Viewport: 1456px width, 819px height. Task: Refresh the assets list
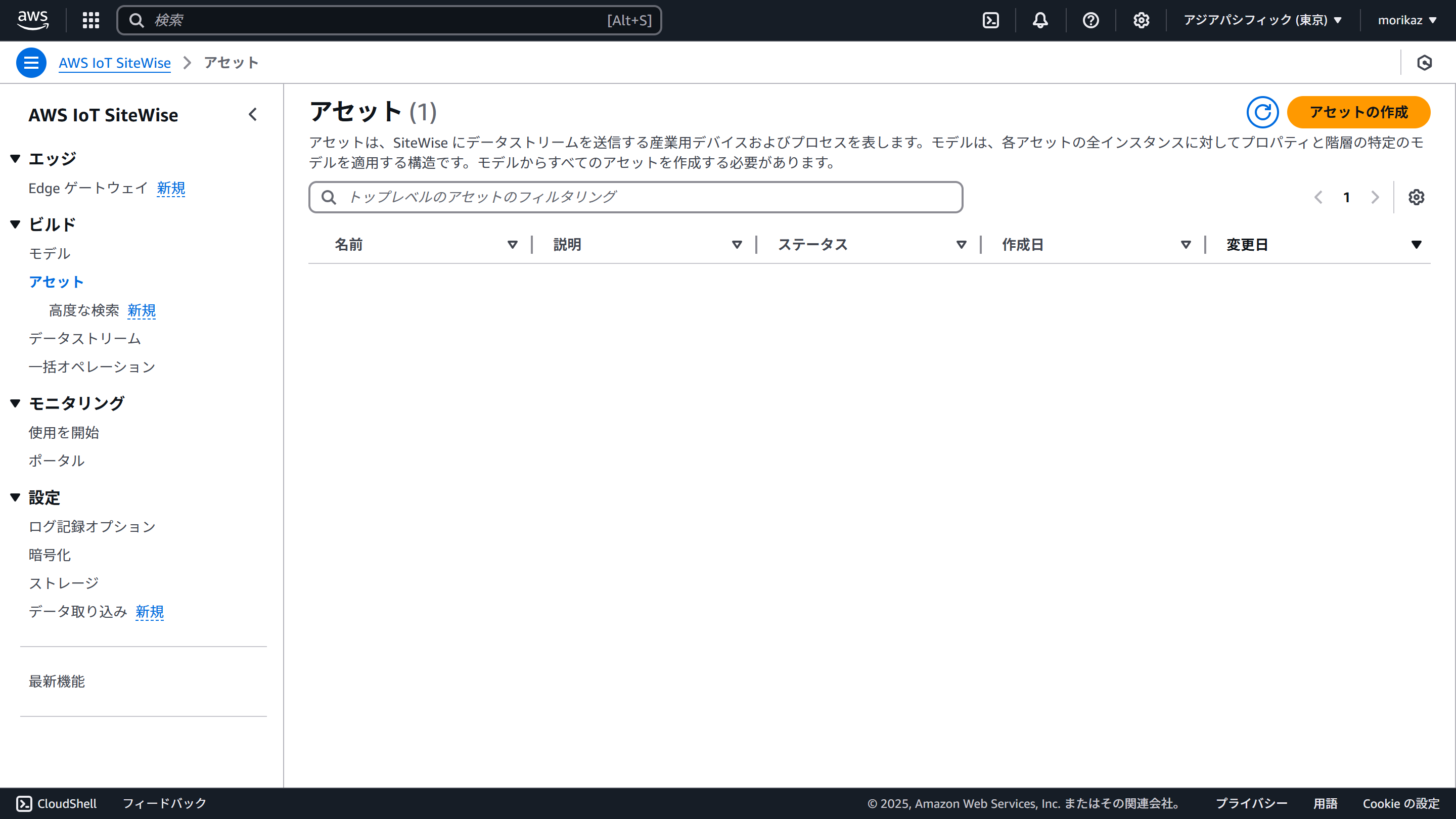pyautogui.click(x=1263, y=112)
